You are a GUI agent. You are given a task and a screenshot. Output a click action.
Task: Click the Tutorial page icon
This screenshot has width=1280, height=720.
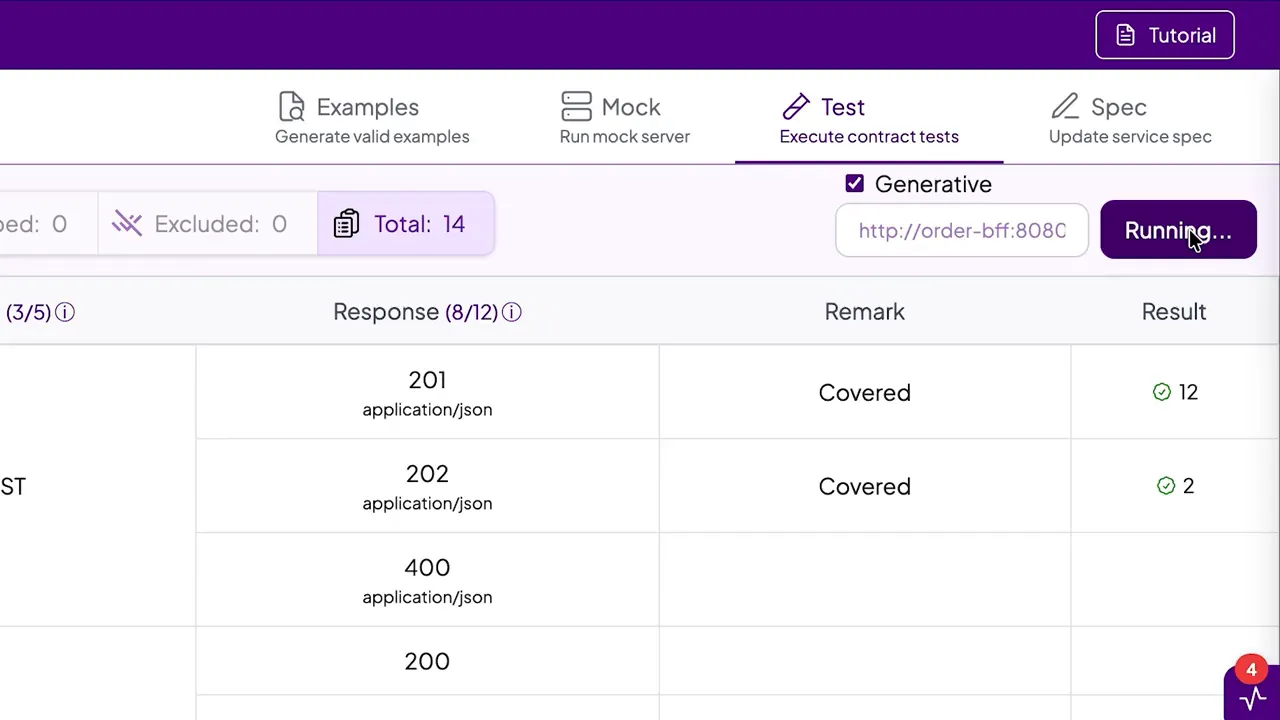point(1125,34)
